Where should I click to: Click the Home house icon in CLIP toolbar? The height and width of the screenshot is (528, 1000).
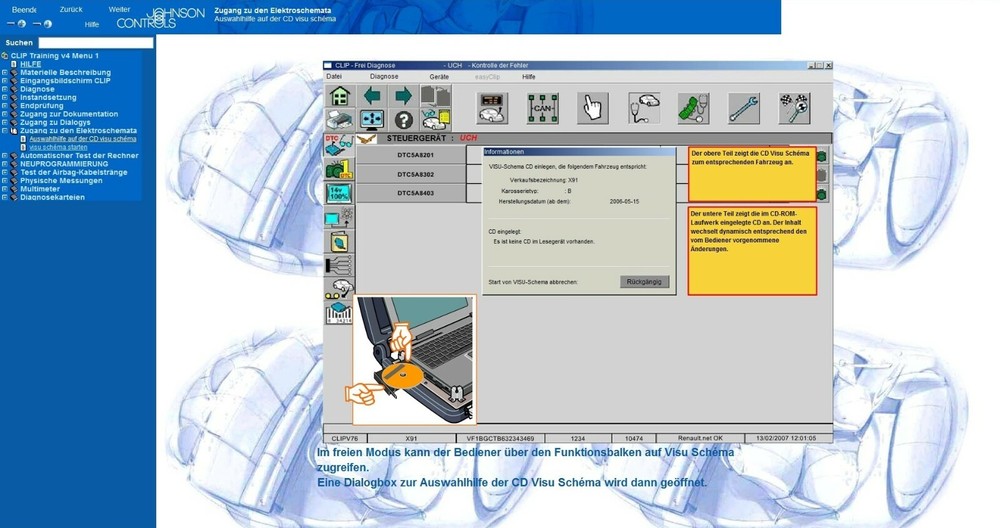(x=340, y=96)
